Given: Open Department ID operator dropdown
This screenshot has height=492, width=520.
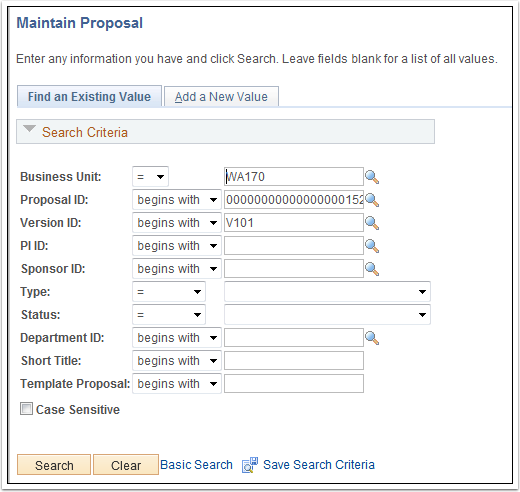Looking at the screenshot, I should tap(177, 338).
